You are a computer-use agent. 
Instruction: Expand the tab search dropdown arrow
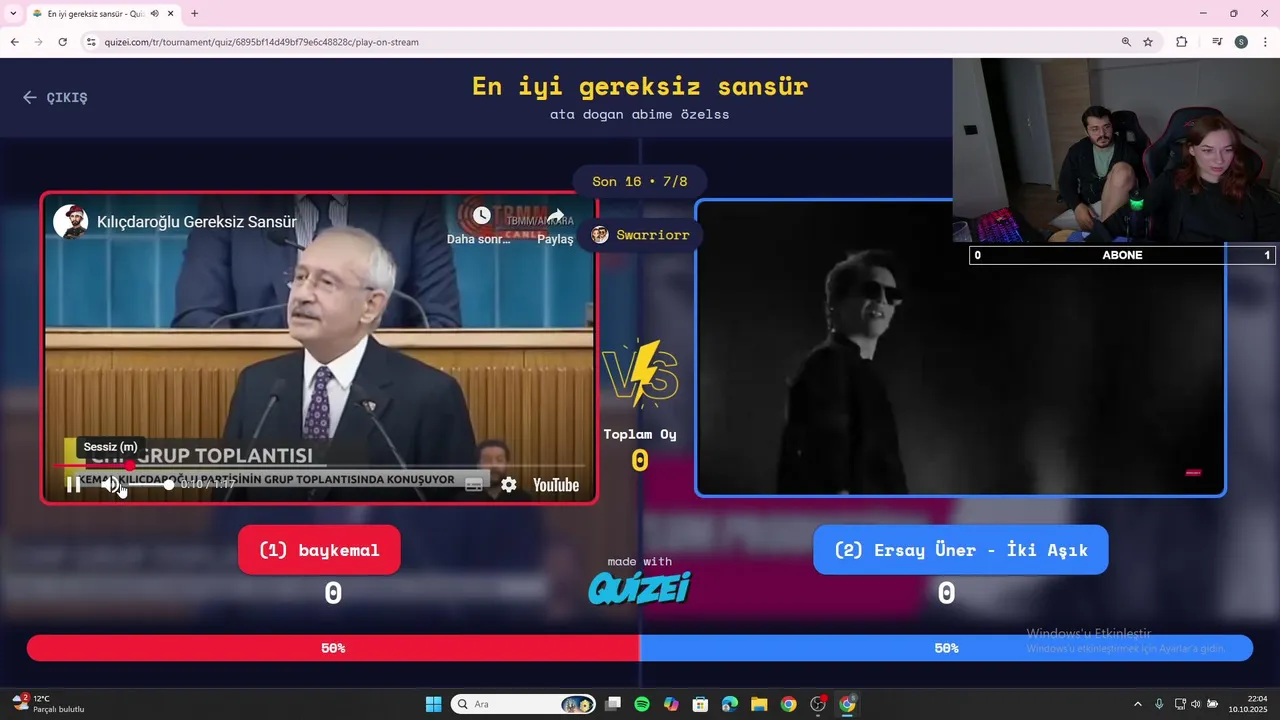click(x=13, y=13)
